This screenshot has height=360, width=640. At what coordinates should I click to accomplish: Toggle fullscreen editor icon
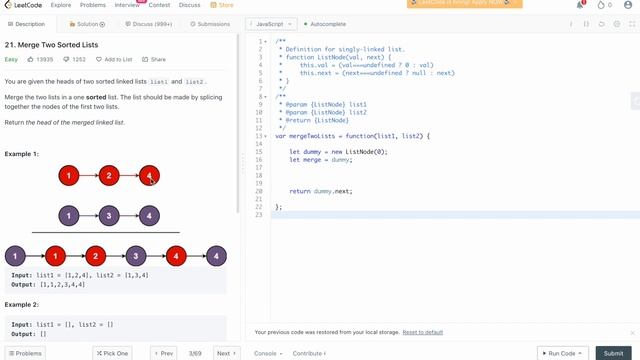[x=632, y=24]
